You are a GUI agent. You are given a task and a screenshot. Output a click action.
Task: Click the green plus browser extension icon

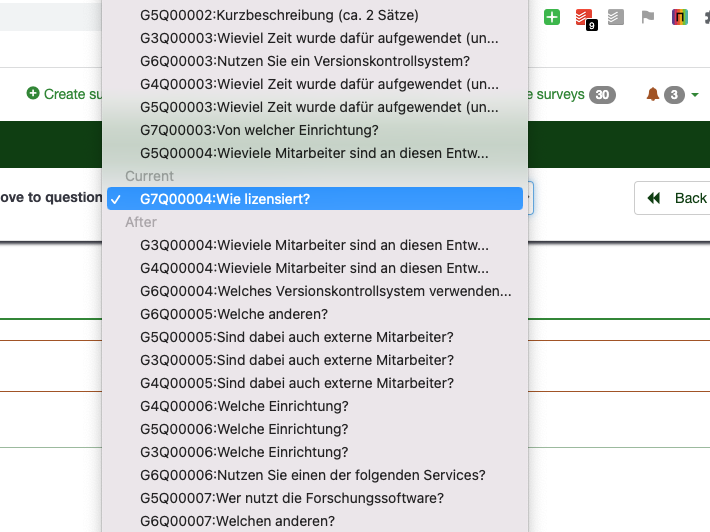(x=552, y=17)
